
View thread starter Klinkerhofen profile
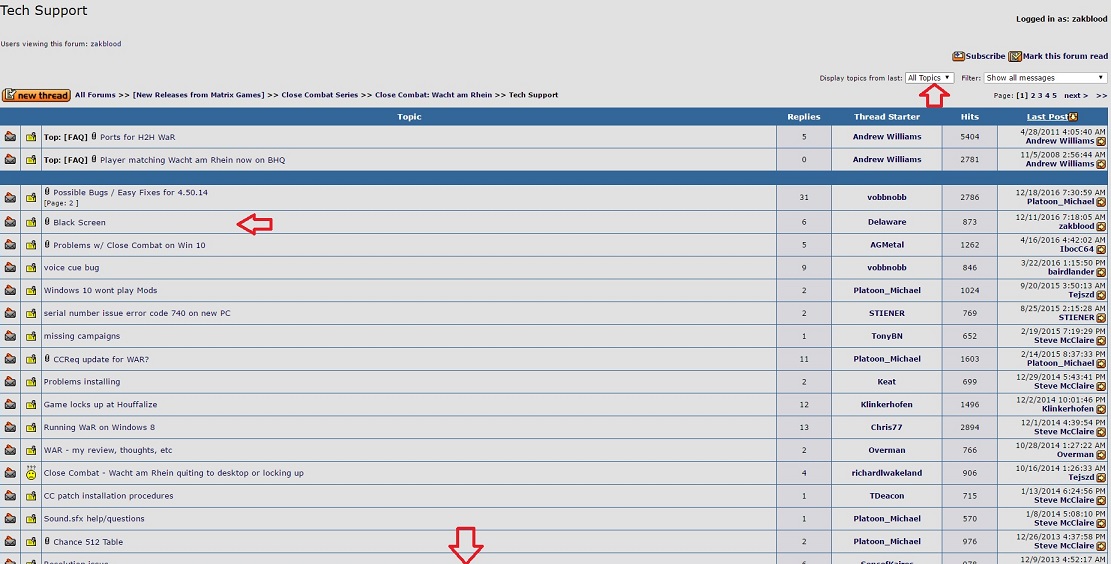(x=886, y=405)
